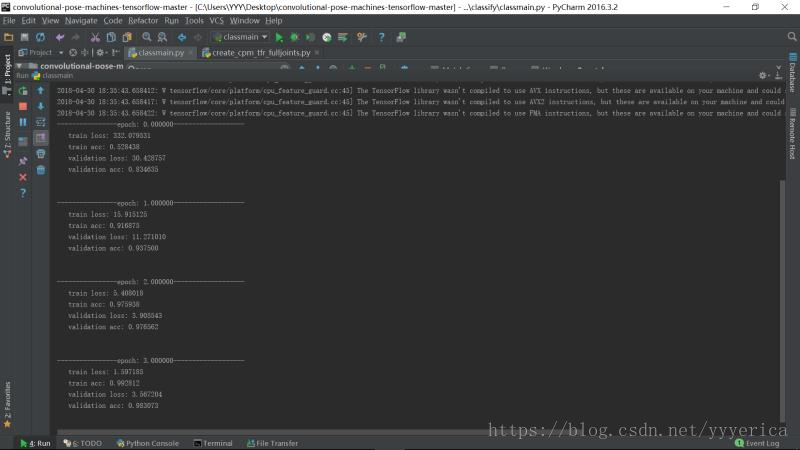Image resolution: width=800 pixels, height=450 pixels.
Task: Open the Refactor menu
Action: (x=143, y=21)
